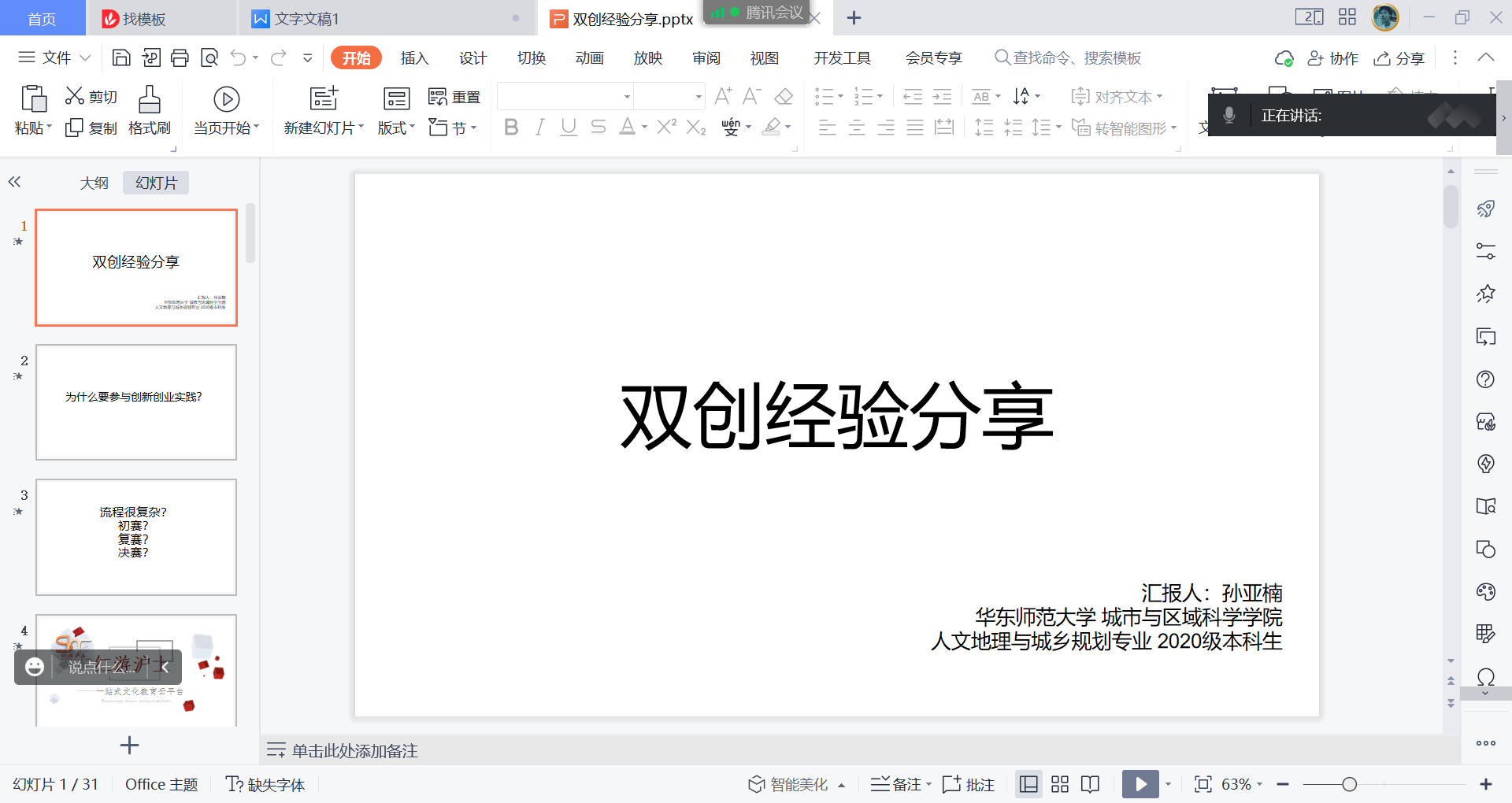
Task: Switch to Slide Sorter grid view
Action: (1060, 784)
